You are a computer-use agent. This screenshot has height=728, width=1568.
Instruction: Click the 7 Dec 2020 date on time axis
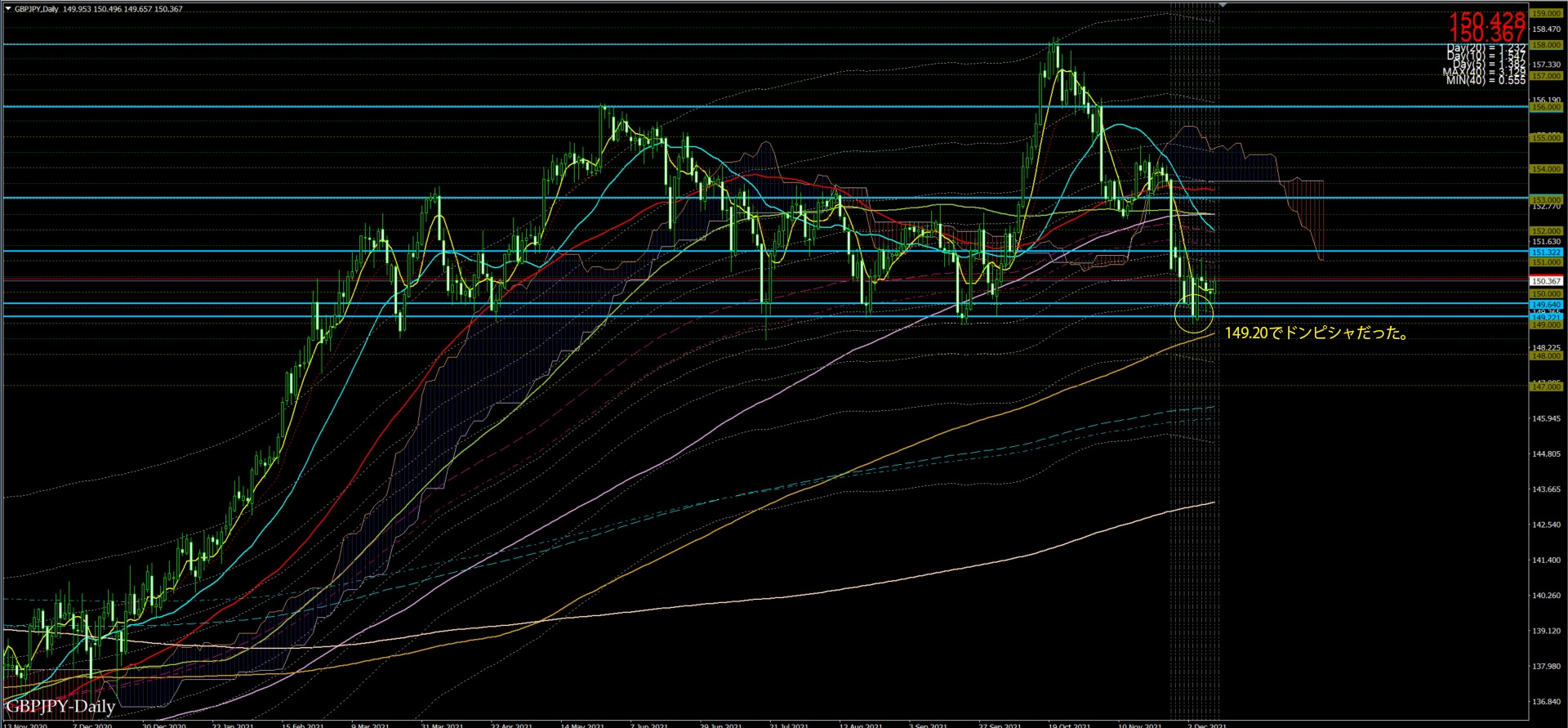(92, 725)
